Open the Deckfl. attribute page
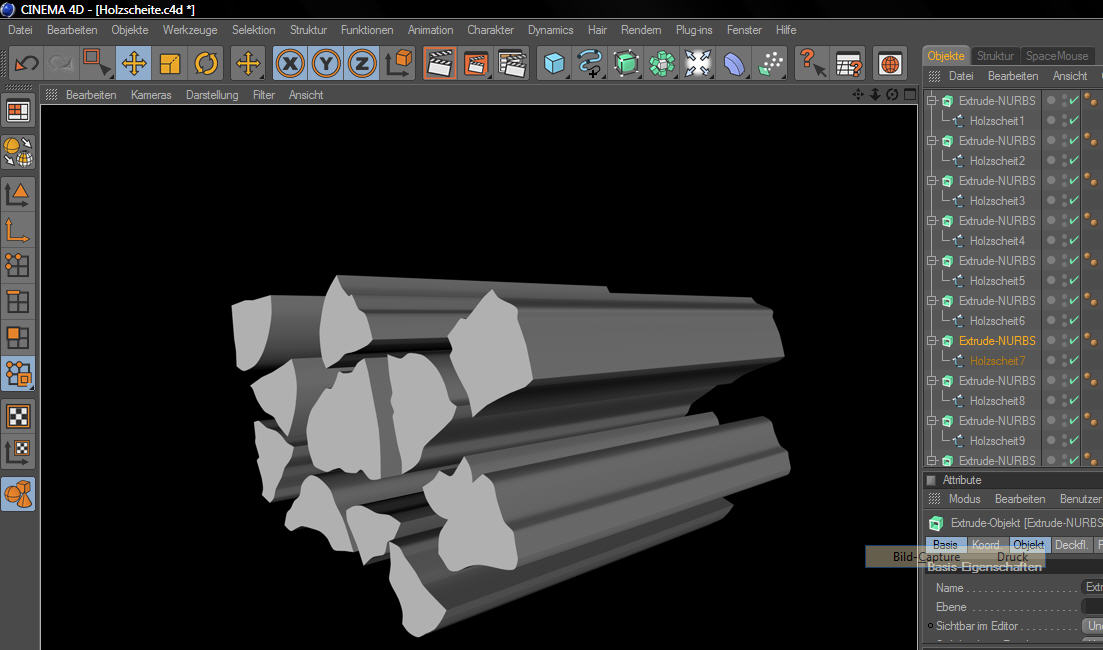This screenshot has width=1103, height=650. coord(1071,545)
